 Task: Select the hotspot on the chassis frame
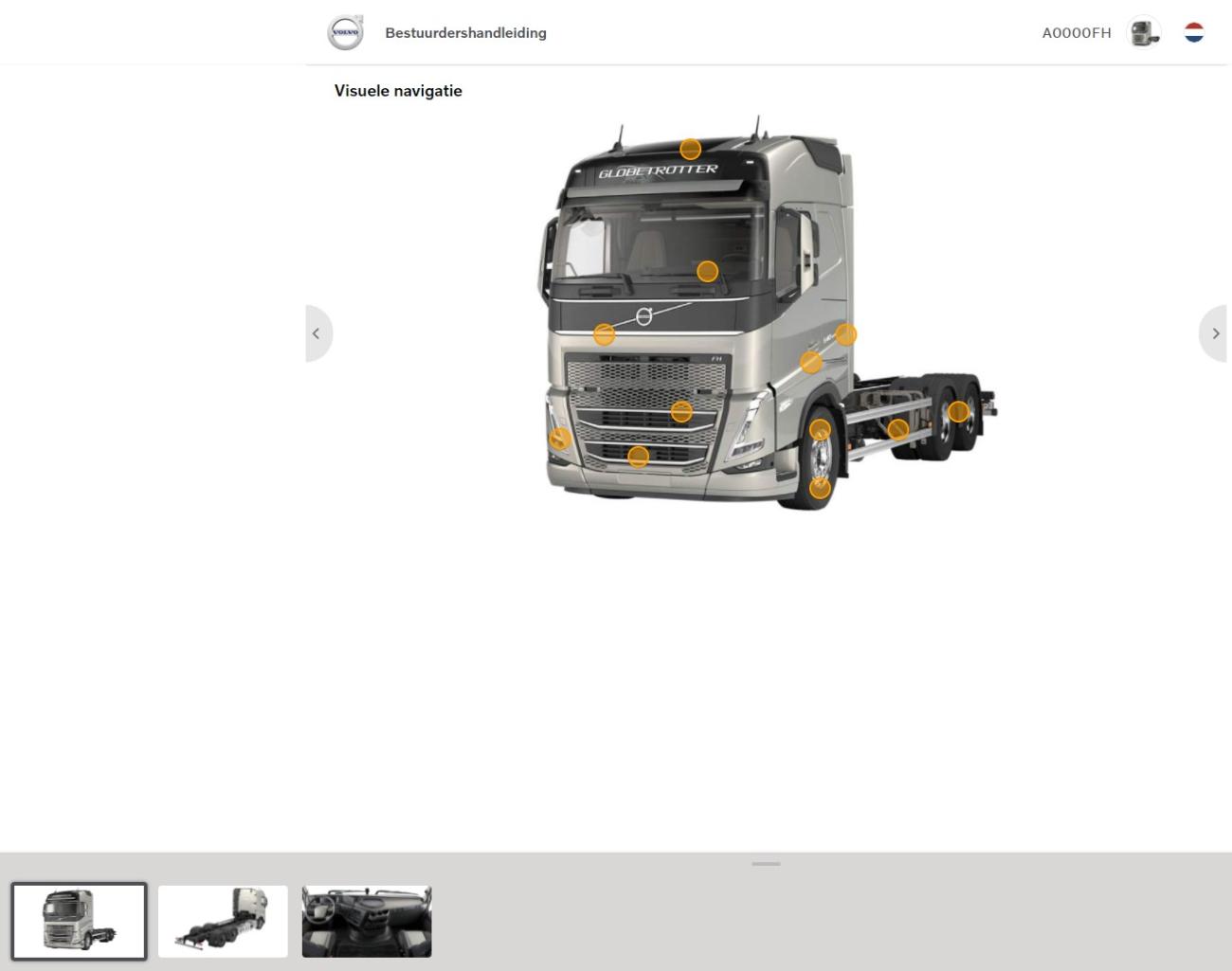pyautogui.click(x=897, y=430)
